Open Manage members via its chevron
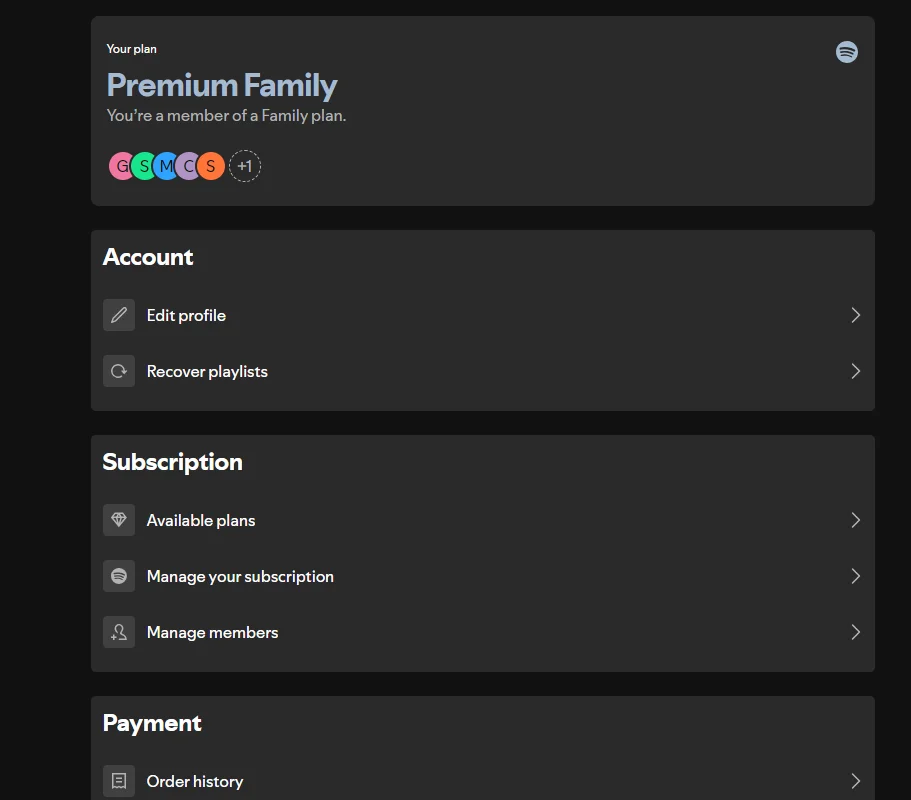Screen dimensions: 911x800 tap(855, 632)
